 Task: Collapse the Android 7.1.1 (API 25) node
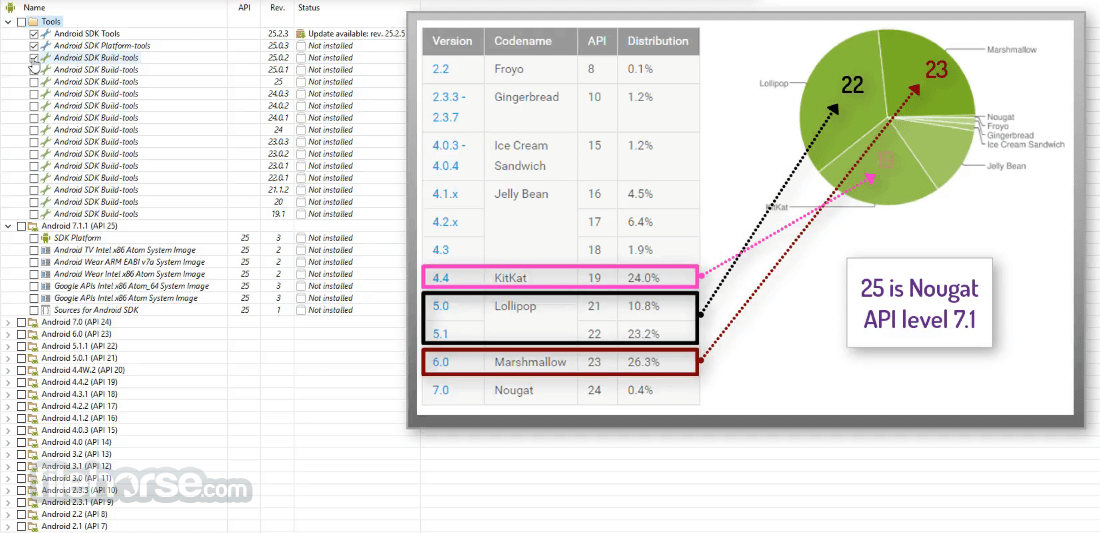[8, 226]
